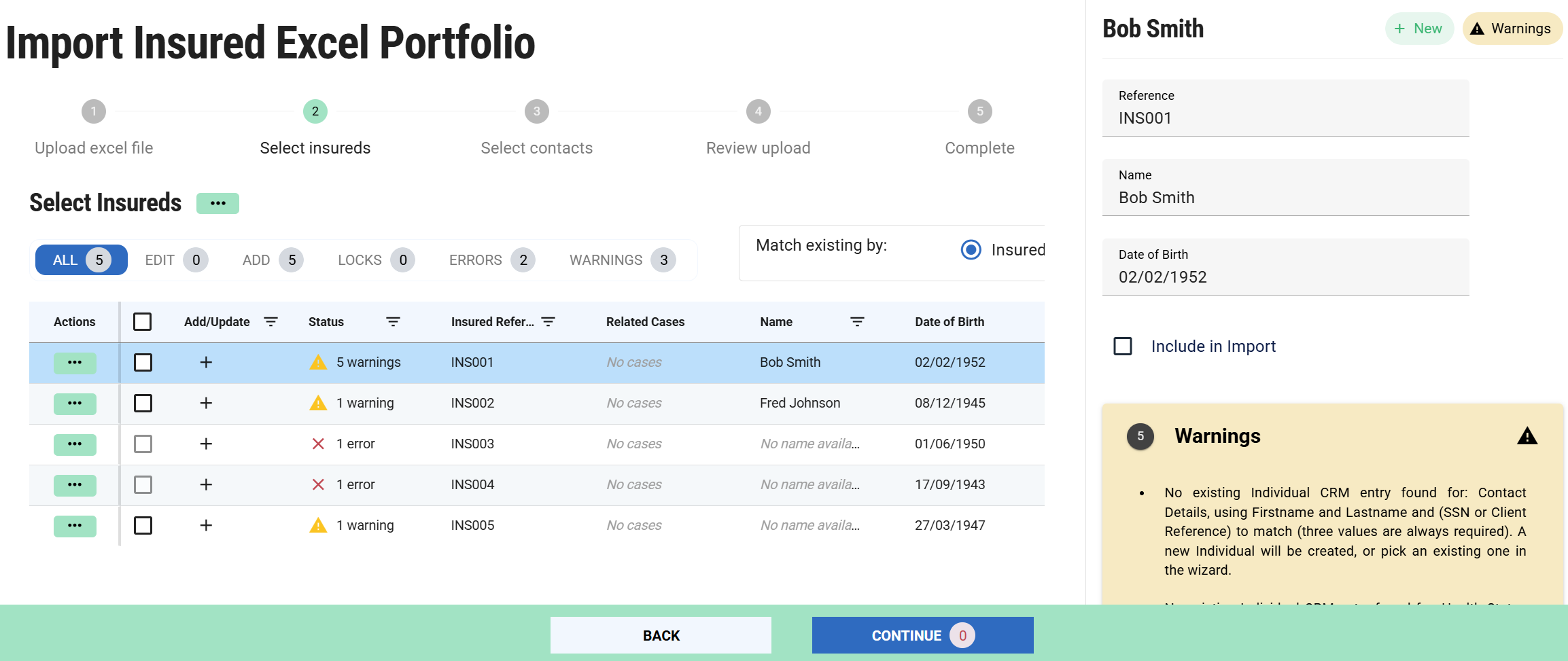Click the filter icon on Add/Update column
1568x661 pixels.
[x=271, y=321]
